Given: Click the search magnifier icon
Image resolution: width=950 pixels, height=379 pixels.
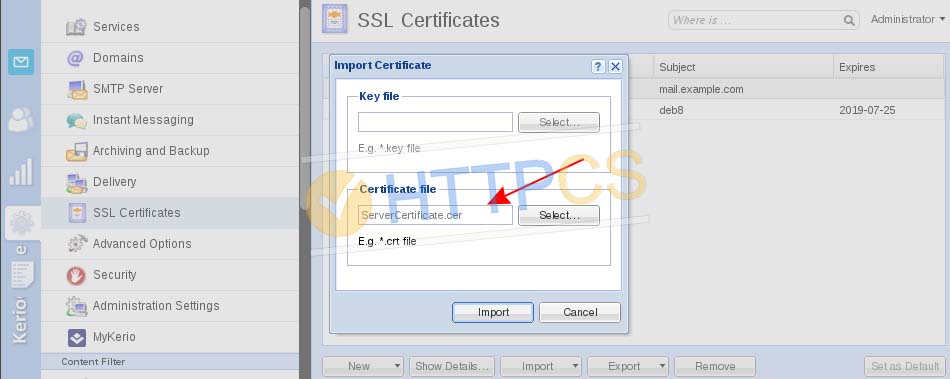Looking at the screenshot, I should 849,21.
